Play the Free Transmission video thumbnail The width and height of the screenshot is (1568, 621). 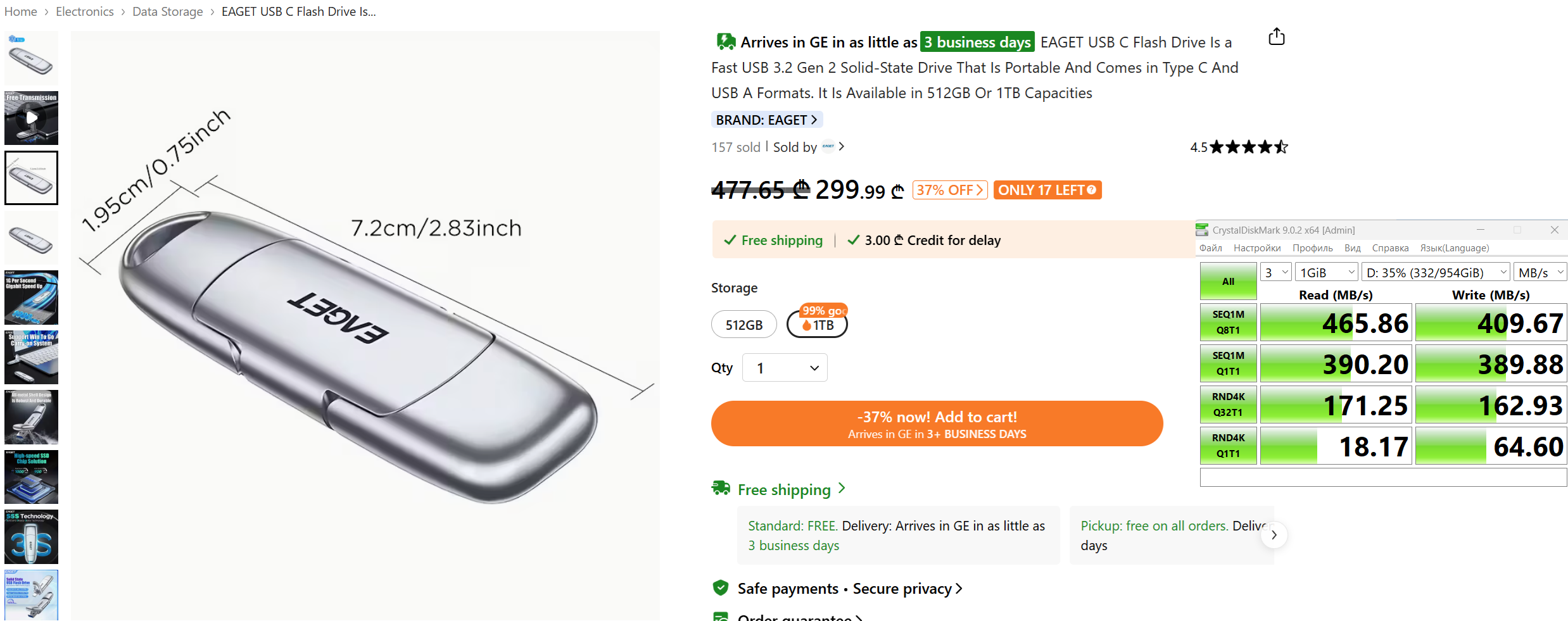tap(31, 118)
